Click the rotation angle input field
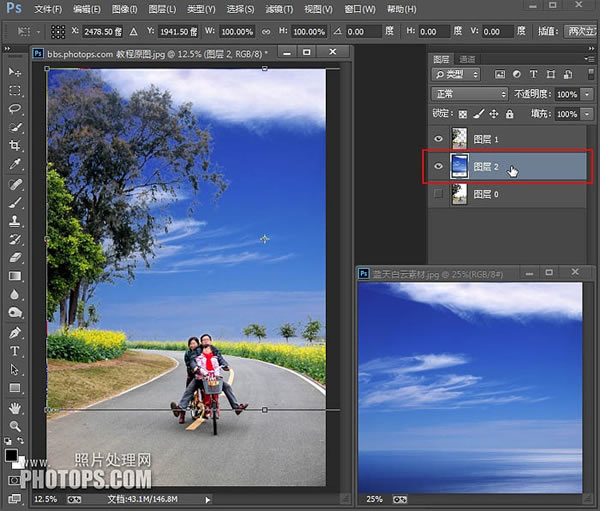Screen dimensions: 600x511 tap(364, 32)
